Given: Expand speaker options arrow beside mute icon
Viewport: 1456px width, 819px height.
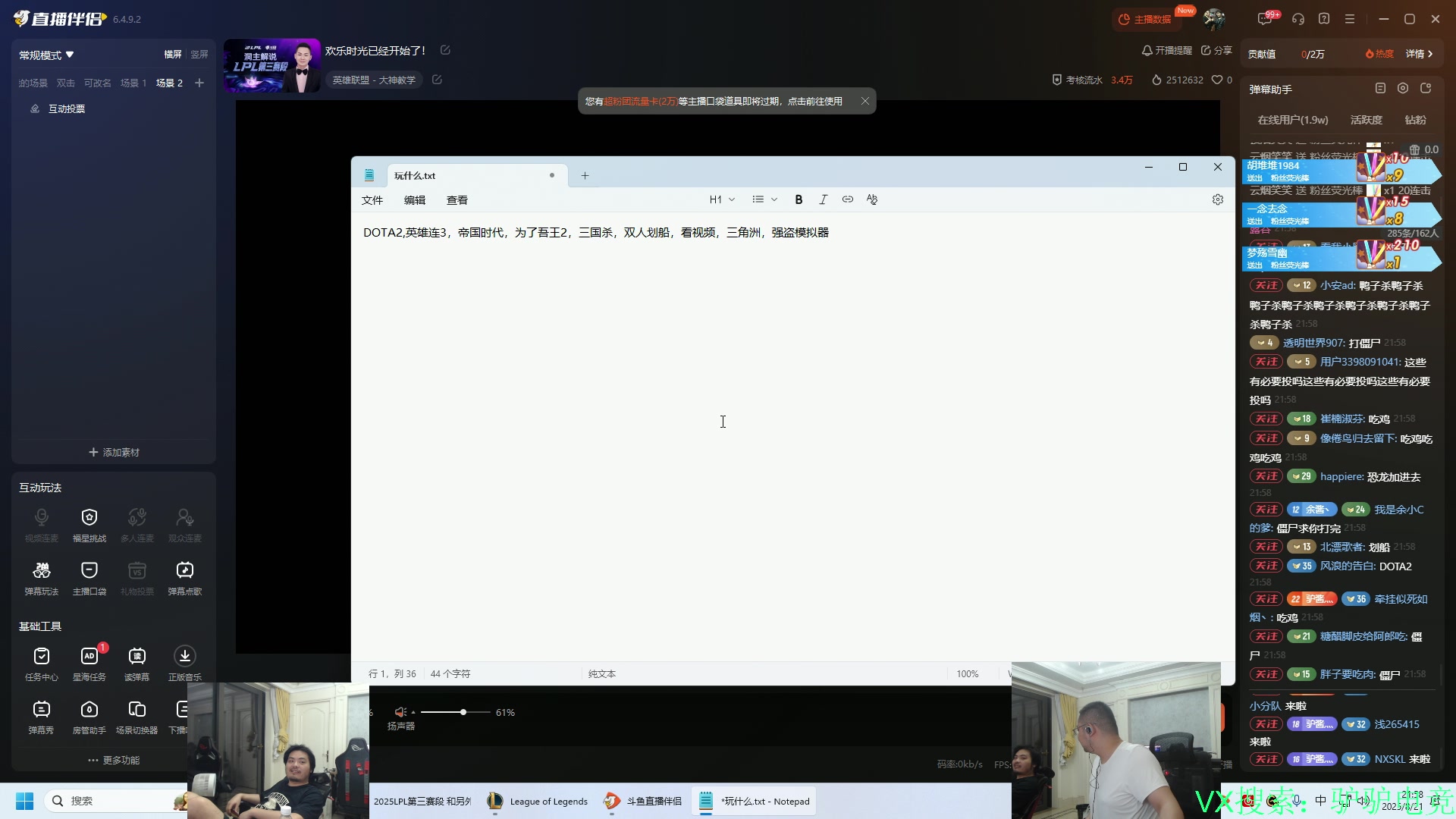Looking at the screenshot, I should (x=413, y=712).
